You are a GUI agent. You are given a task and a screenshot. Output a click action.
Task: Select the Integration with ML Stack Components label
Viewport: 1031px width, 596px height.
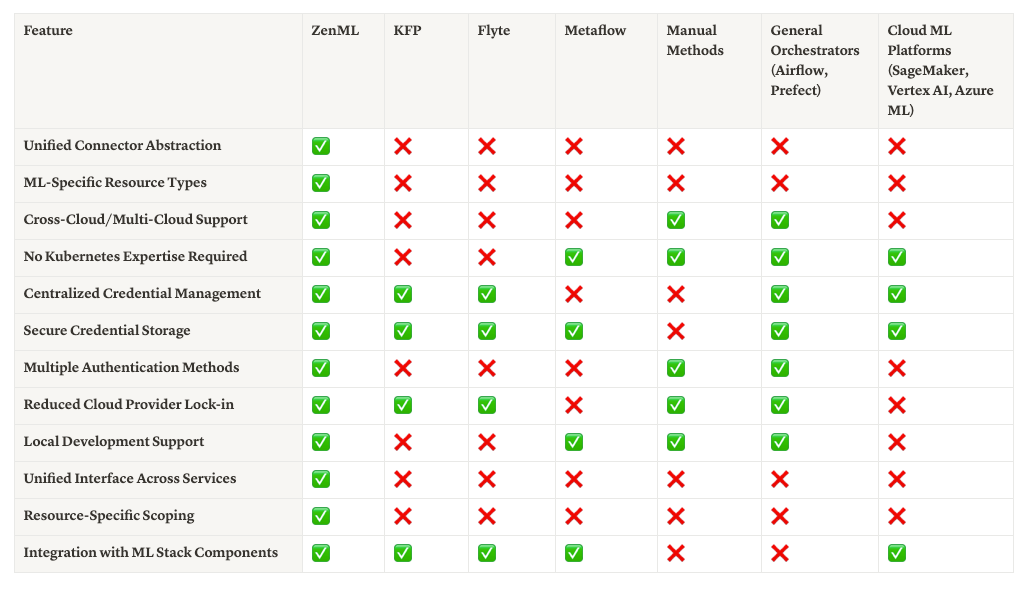click(x=151, y=553)
